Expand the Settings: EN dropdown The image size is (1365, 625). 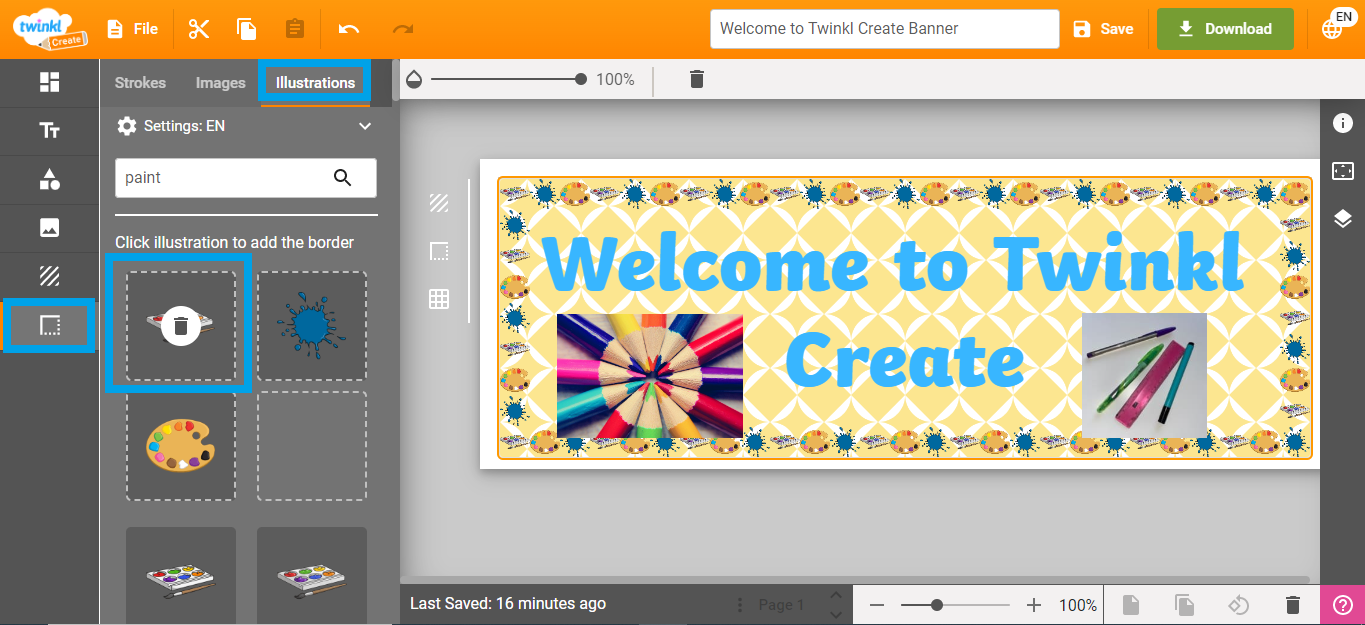(364, 125)
